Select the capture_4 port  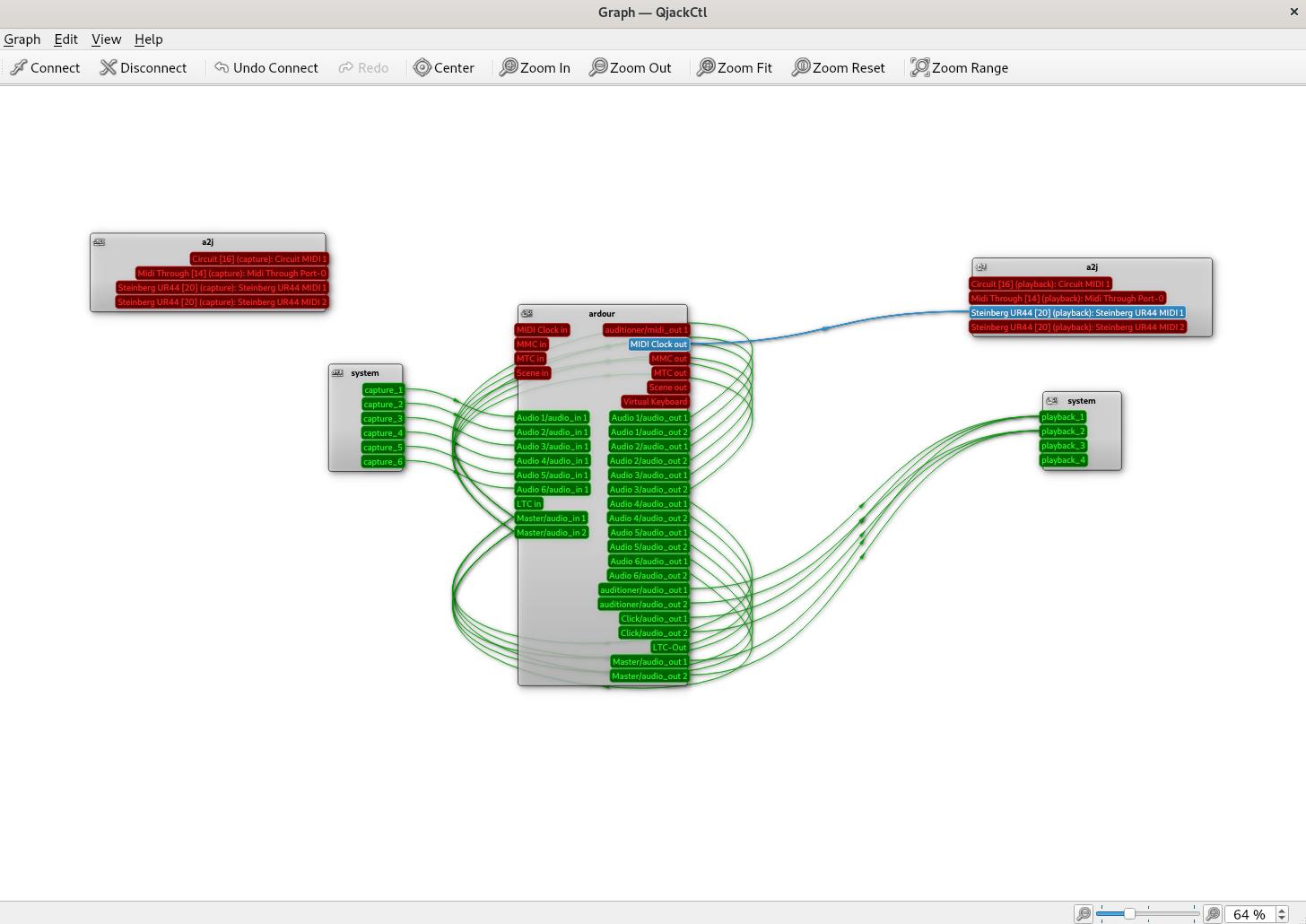pyautogui.click(x=384, y=432)
